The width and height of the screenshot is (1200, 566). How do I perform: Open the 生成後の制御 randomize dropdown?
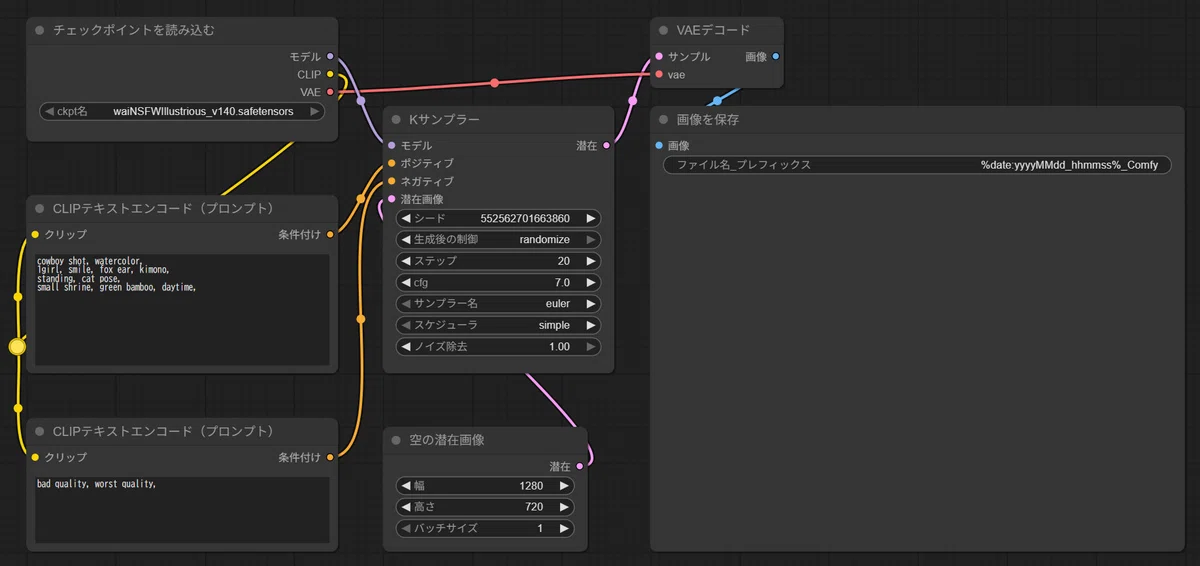point(499,239)
